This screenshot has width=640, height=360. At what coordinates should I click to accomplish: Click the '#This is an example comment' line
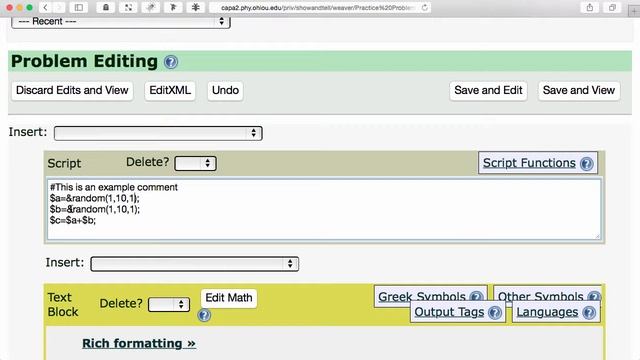point(114,187)
